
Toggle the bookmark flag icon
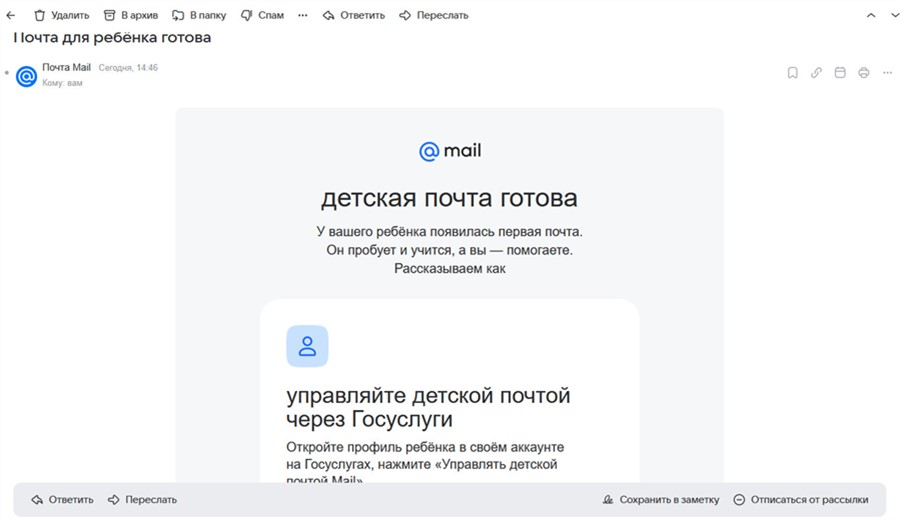click(792, 73)
